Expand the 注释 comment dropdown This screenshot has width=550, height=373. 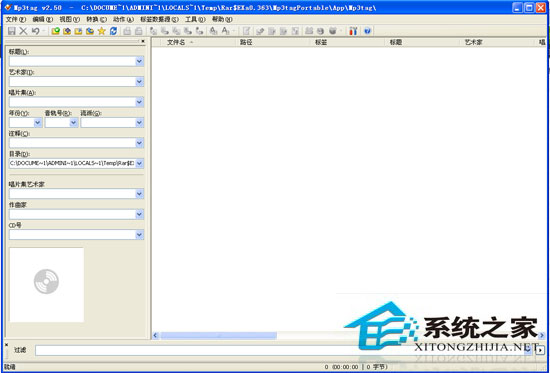(x=139, y=143)
